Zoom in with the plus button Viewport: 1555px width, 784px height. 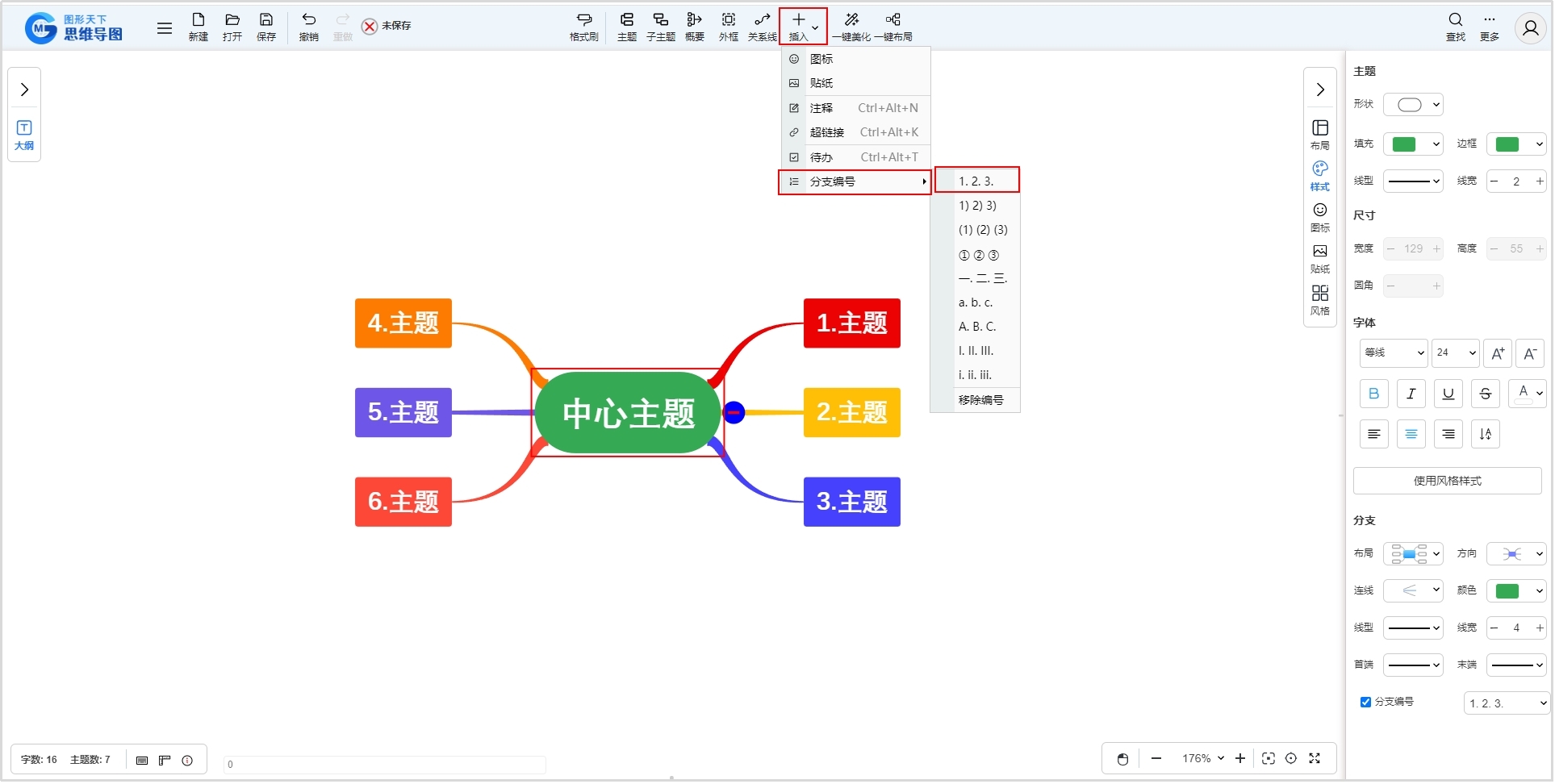[x=1240, y=759]
